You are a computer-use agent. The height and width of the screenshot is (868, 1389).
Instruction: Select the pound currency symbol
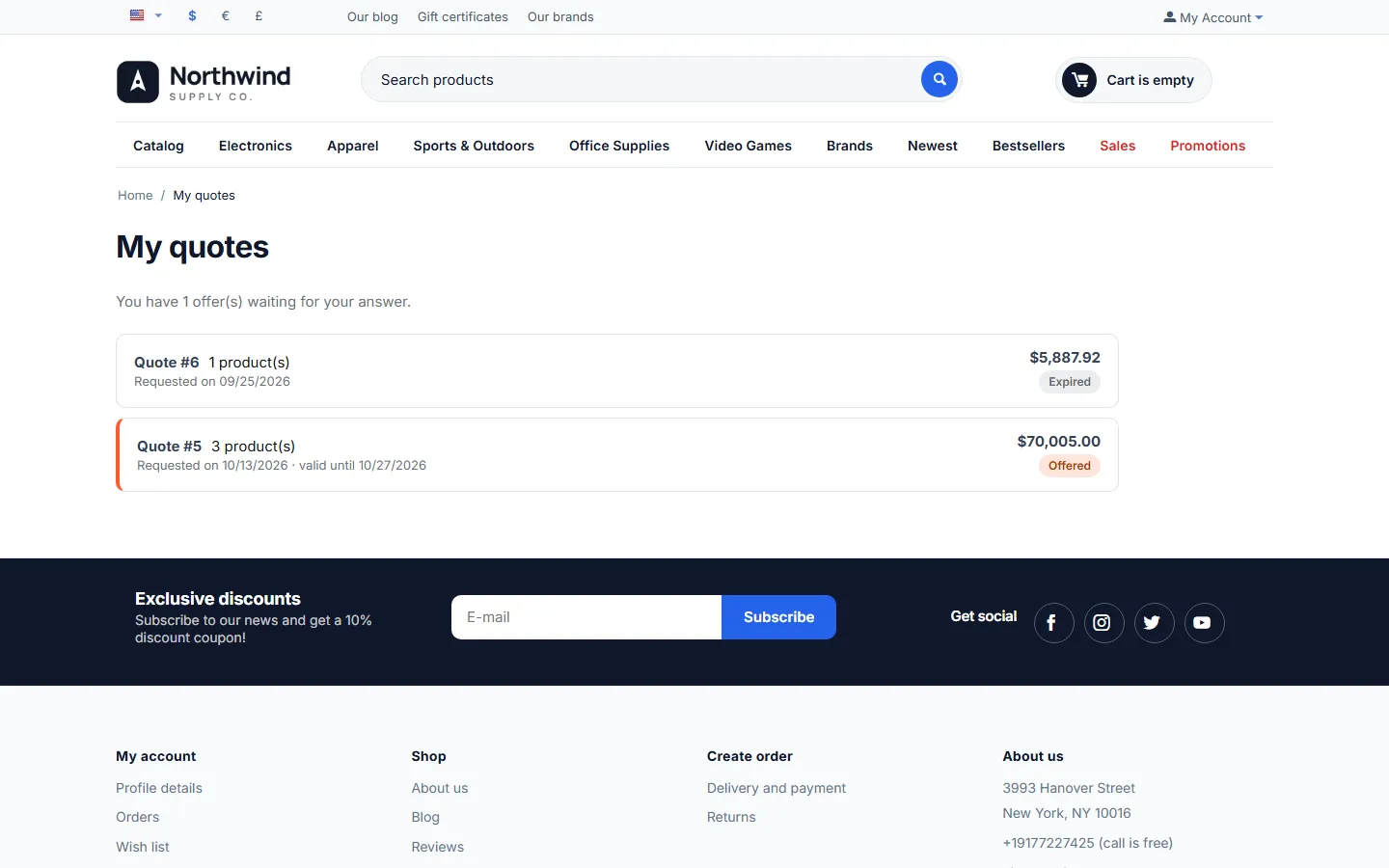pyautogui.click(x=259, y=16)
